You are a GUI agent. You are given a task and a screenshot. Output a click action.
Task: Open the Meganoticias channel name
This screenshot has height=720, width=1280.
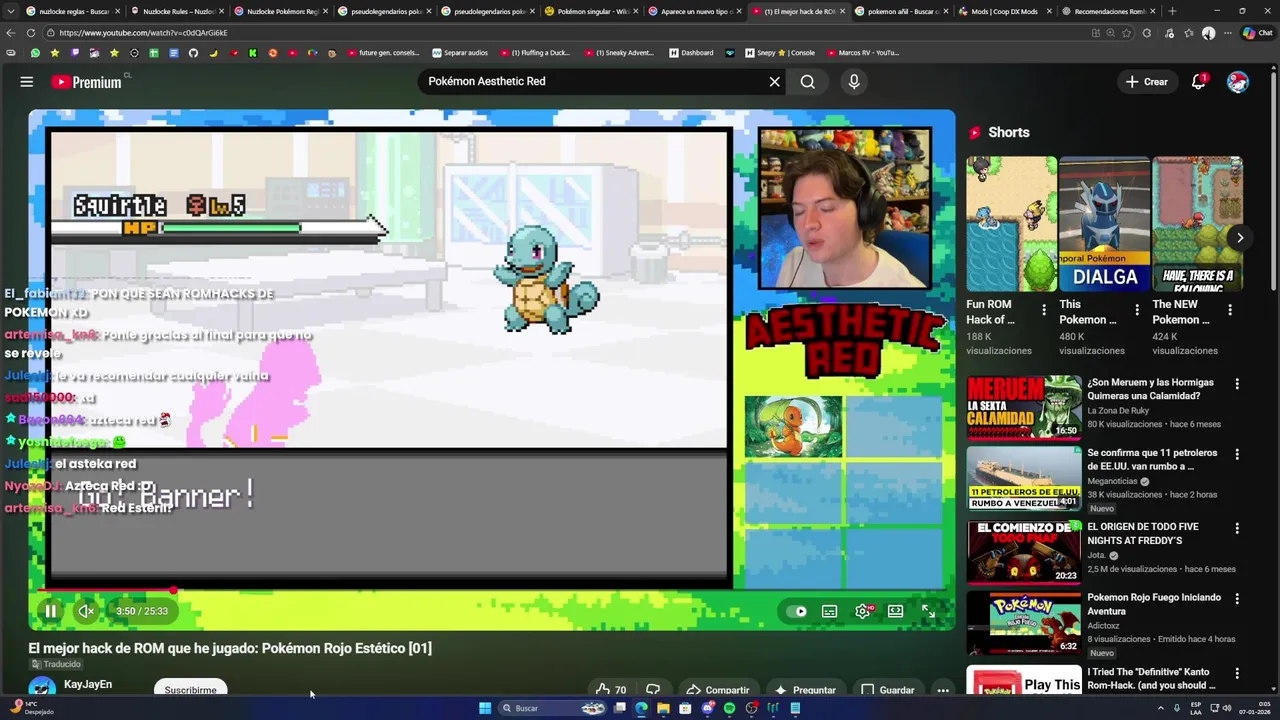(x=1113, y=481)
